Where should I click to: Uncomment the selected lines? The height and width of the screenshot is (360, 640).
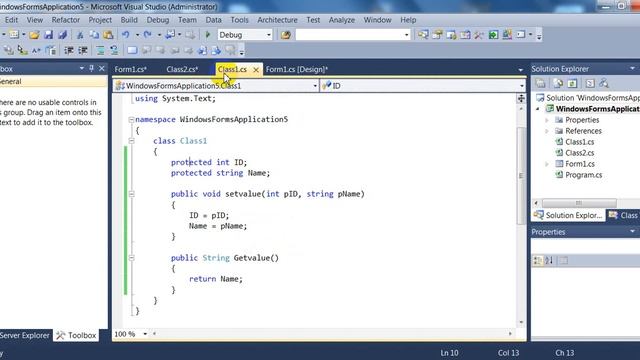coord(114,51)
